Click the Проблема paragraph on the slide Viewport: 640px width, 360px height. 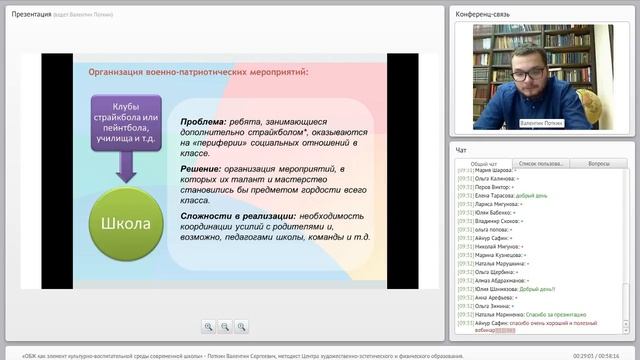(274, 138)
